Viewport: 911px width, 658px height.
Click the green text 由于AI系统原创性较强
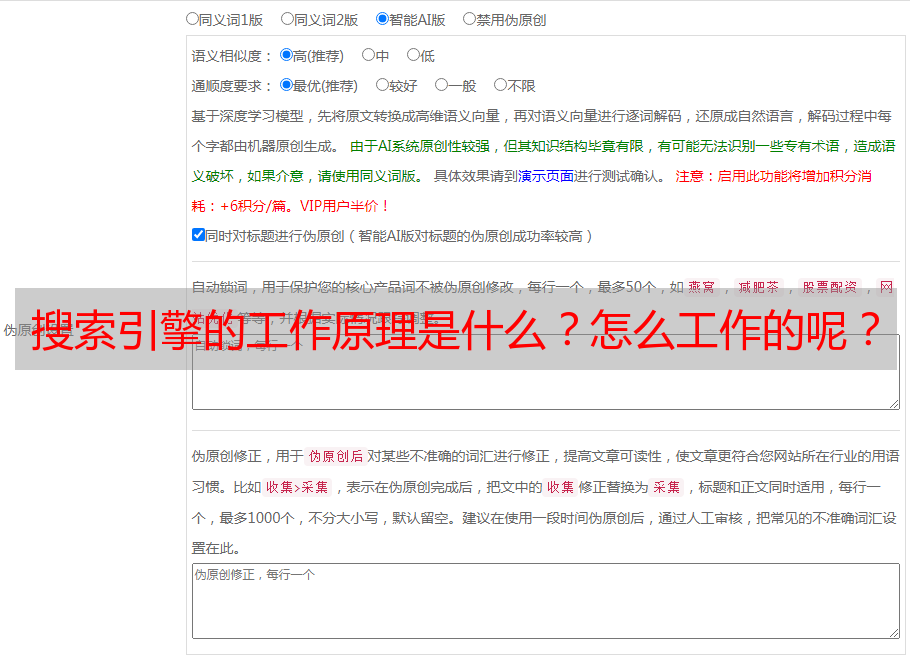pyautogui.click(x=419, y=146)
